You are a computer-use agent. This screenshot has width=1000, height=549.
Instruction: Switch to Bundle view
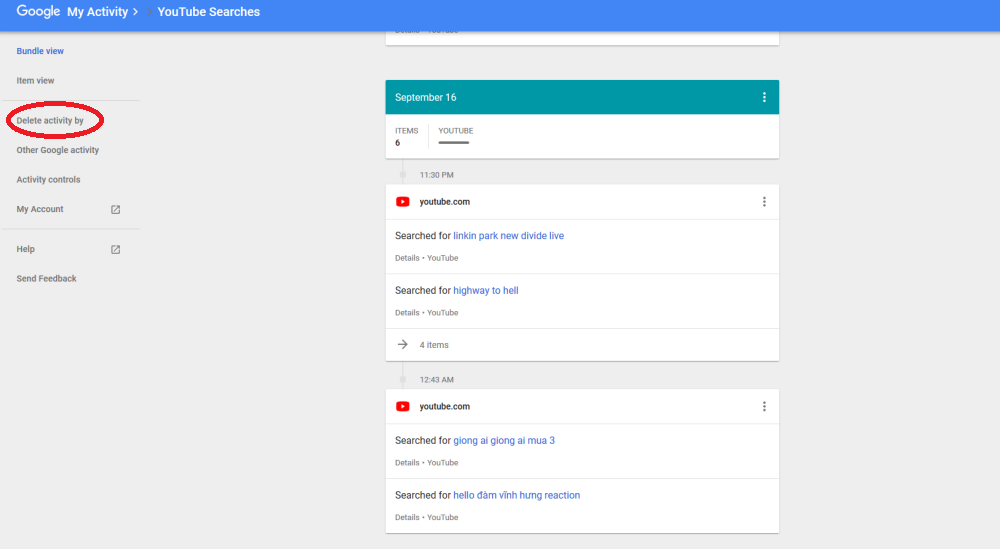click(x=40, y=51)
